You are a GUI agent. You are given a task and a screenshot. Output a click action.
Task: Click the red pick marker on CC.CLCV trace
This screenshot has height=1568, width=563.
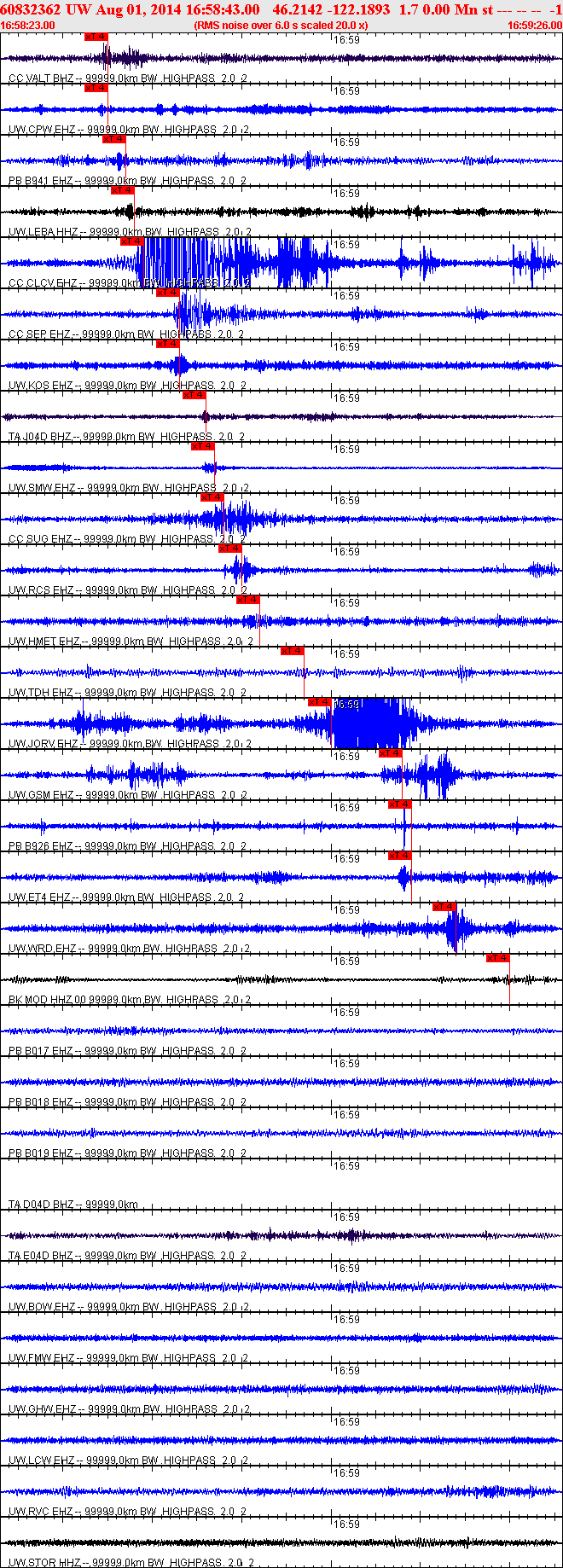pyautogui.click(x=132, y=241)
